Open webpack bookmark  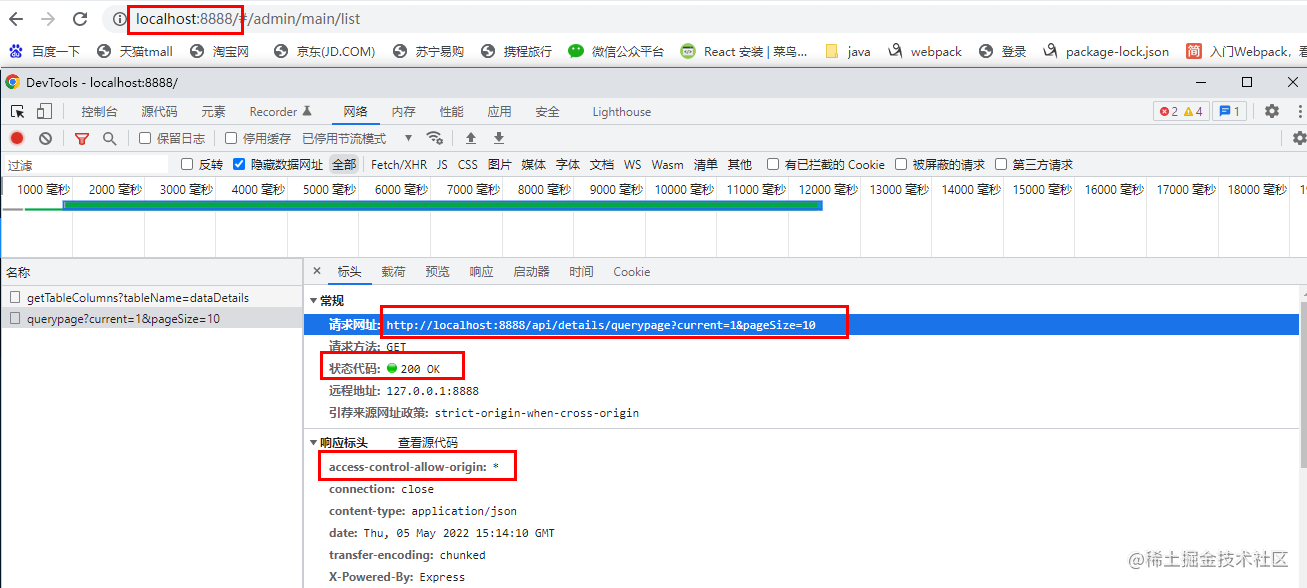tap(925, 51)
